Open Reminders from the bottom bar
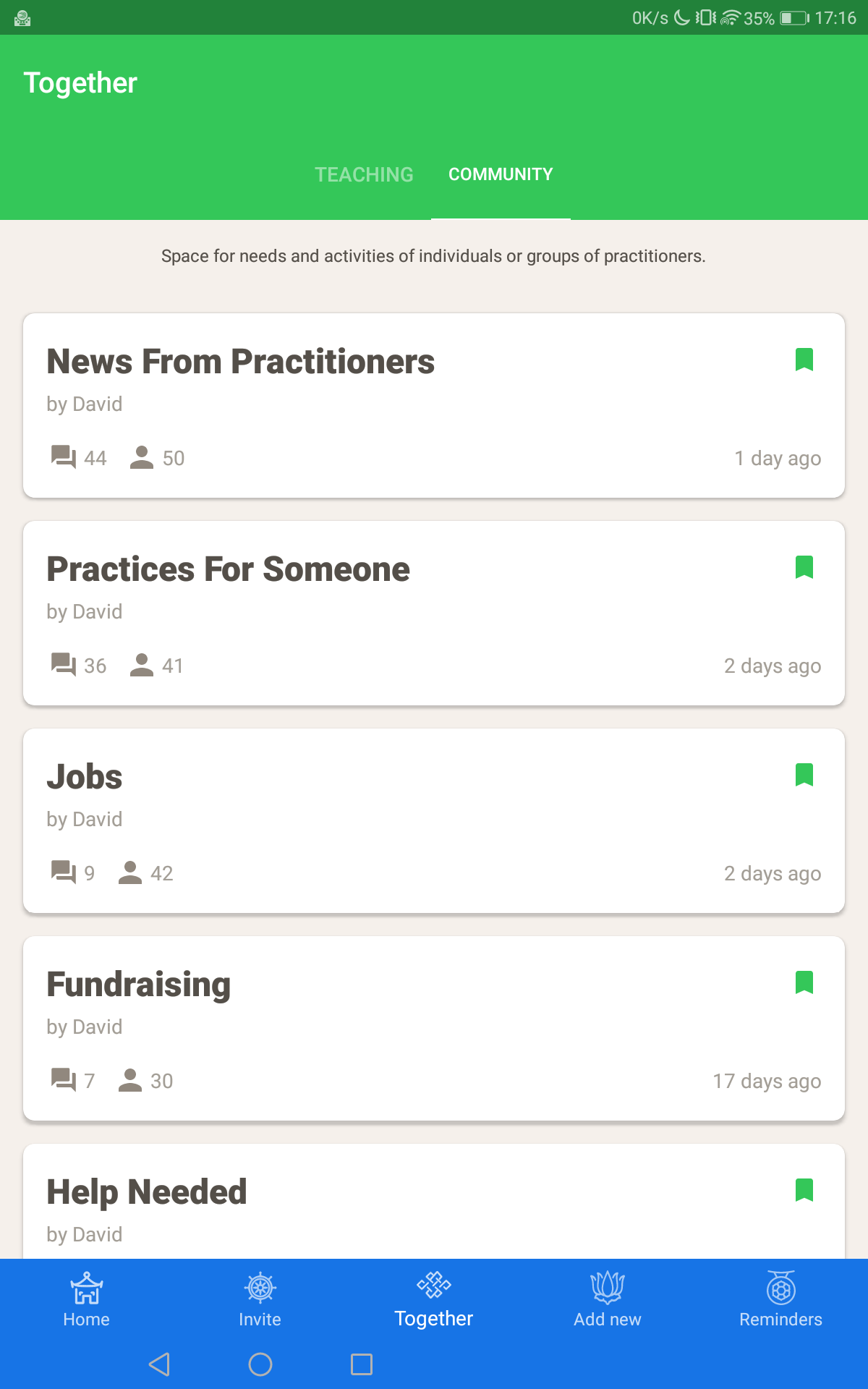Screen dimensions: 868x1389 [780, 1299]
